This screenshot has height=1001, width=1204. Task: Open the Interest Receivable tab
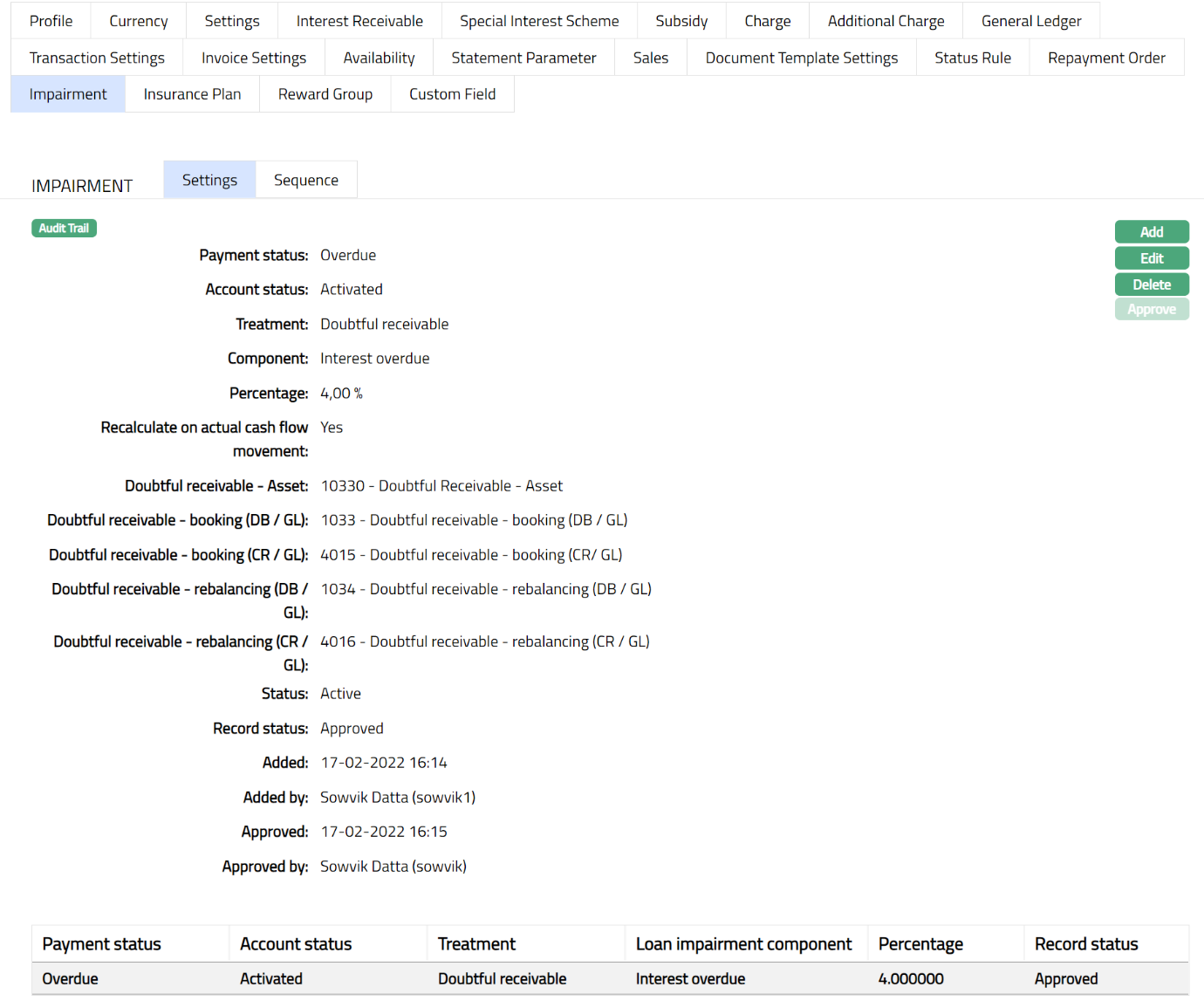click(359, 21)
